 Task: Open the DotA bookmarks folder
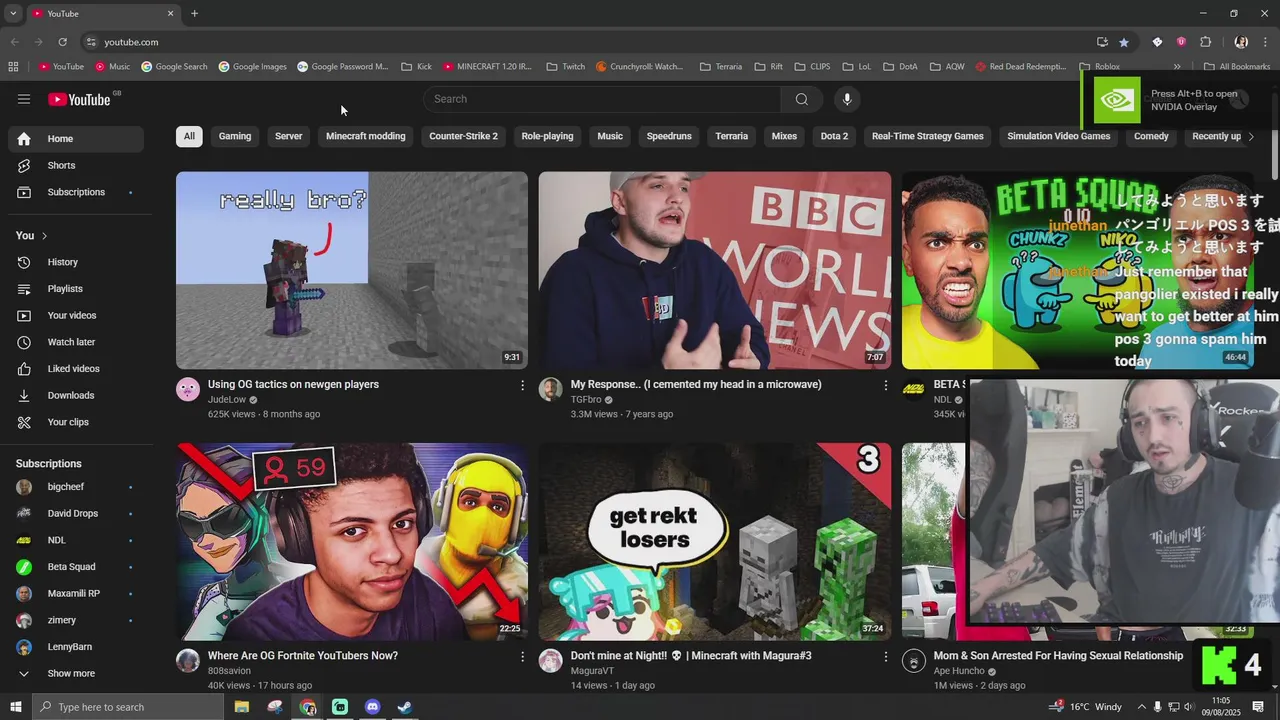[x=900, y=67]
